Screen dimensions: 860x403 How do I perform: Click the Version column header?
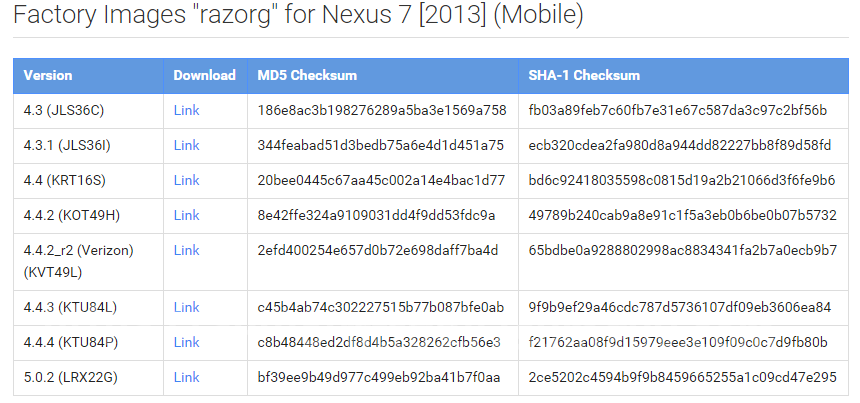[48, 76]
